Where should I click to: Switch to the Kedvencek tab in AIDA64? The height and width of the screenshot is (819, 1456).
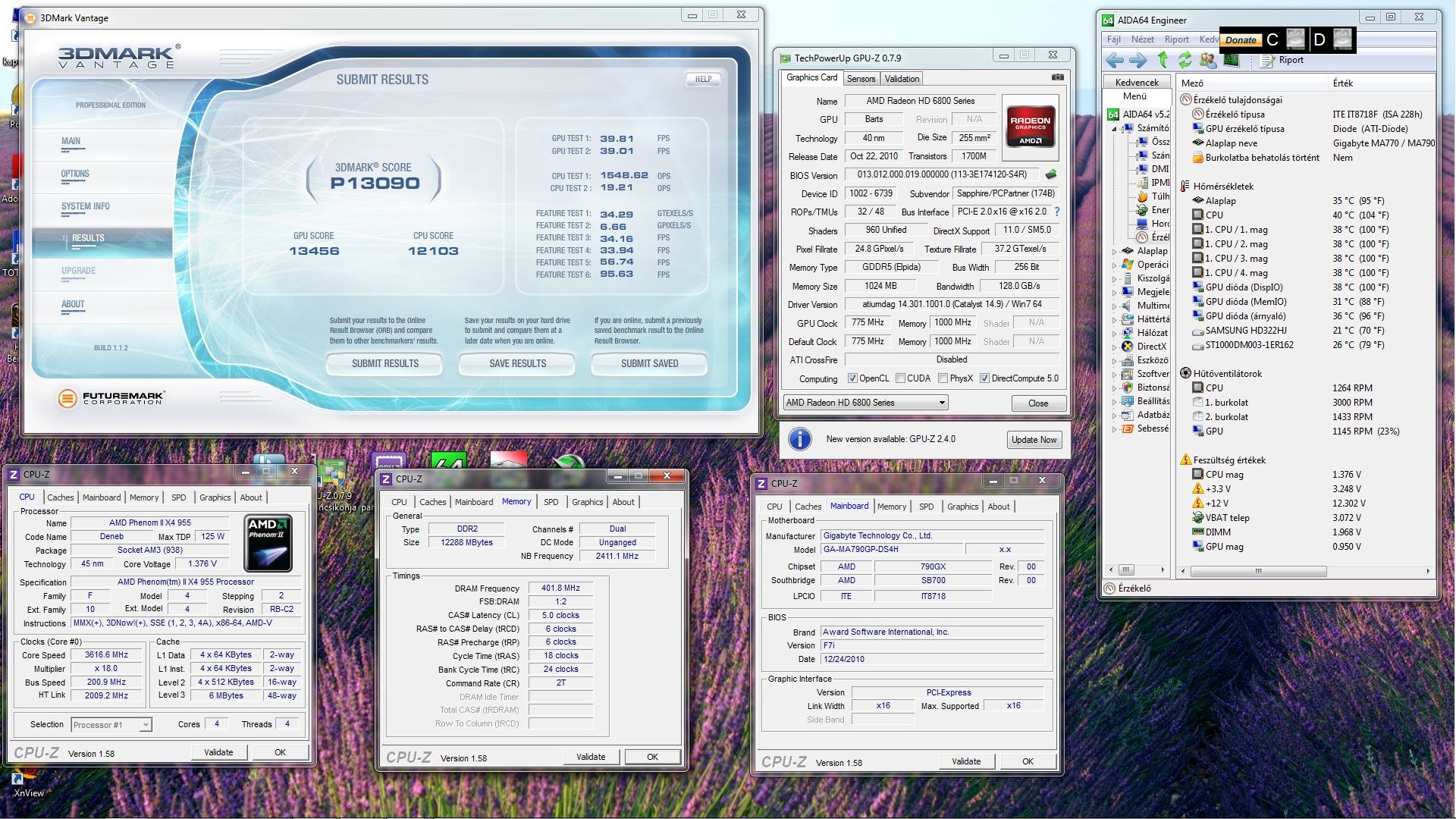pyautogui.click(x=1137, y=82)
